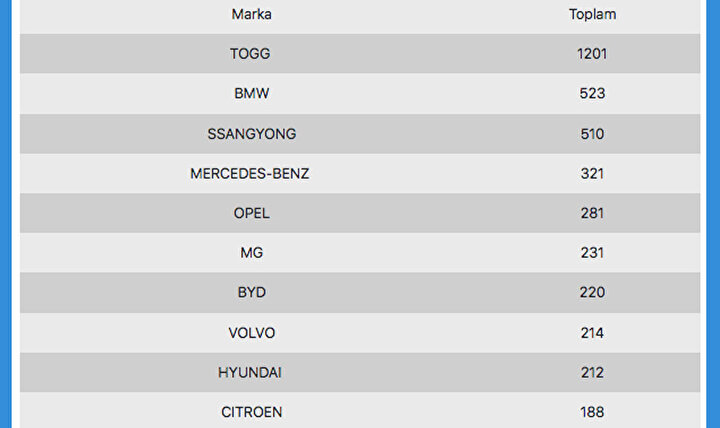Screen dimensions: 720x428
Task: Click the 281 total value
Action: click(x=592, y=213)
